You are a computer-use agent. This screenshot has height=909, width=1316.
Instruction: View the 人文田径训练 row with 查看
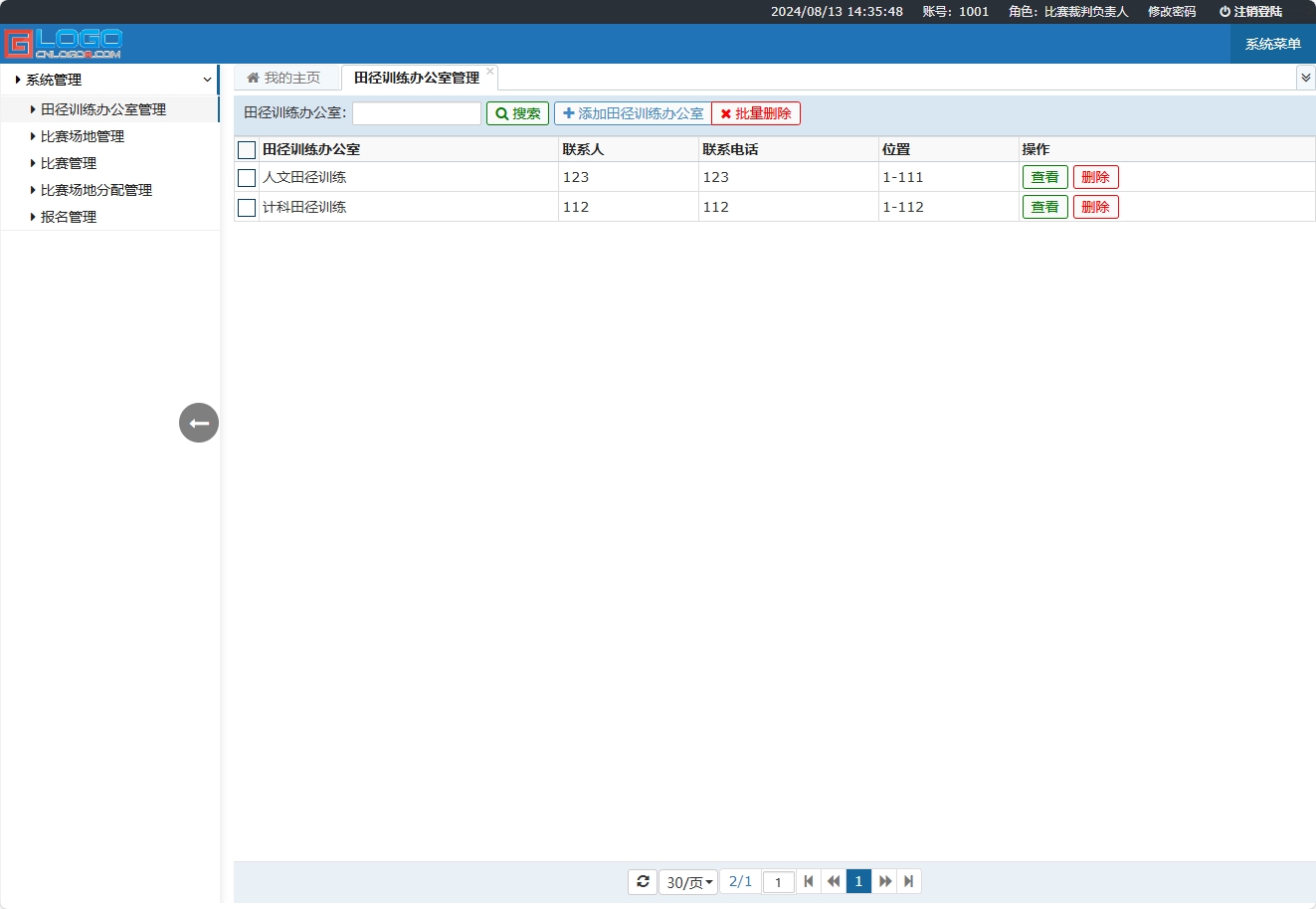click(1044, 177)
